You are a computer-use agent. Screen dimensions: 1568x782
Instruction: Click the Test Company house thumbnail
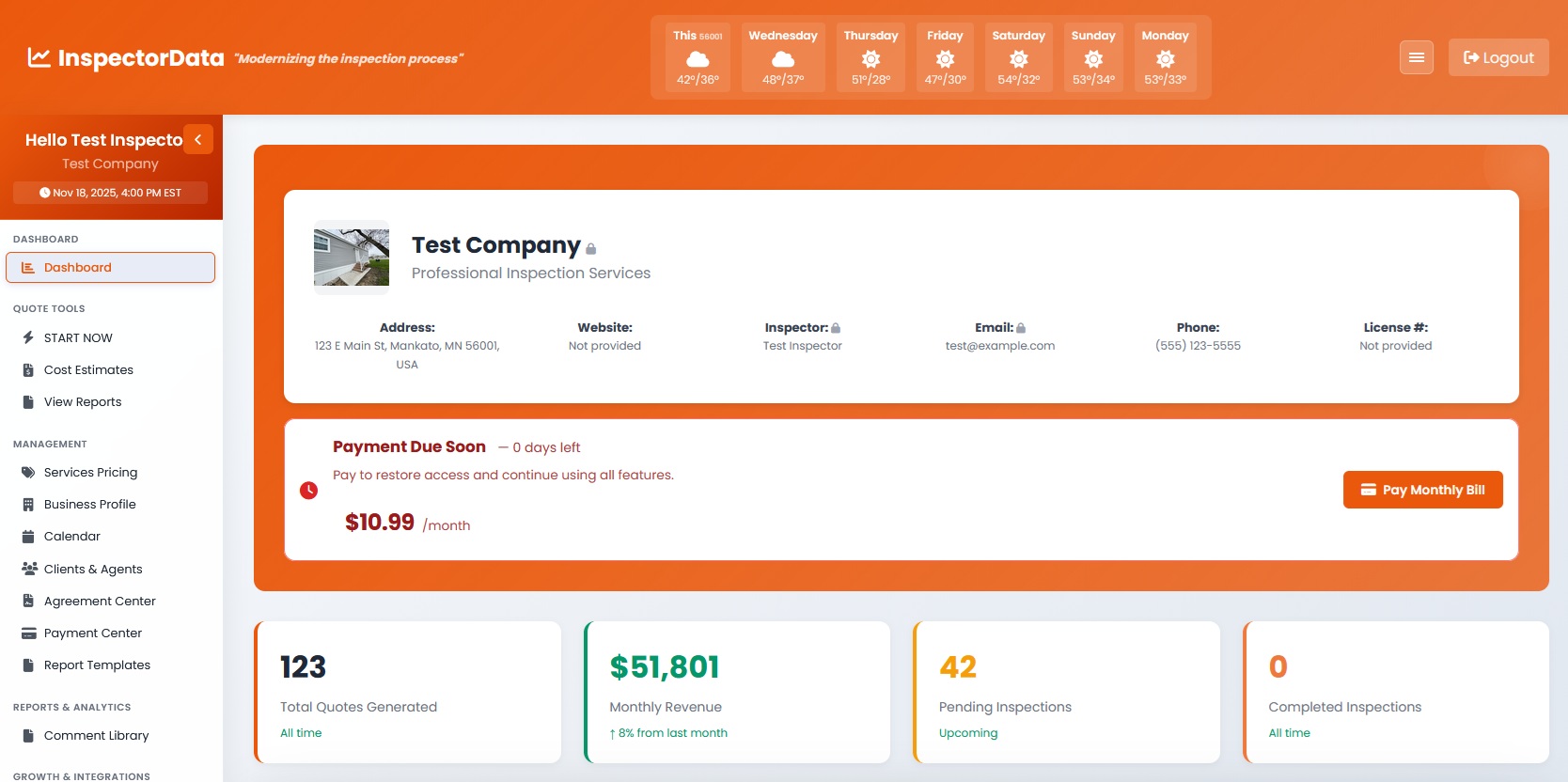[352, 258]
